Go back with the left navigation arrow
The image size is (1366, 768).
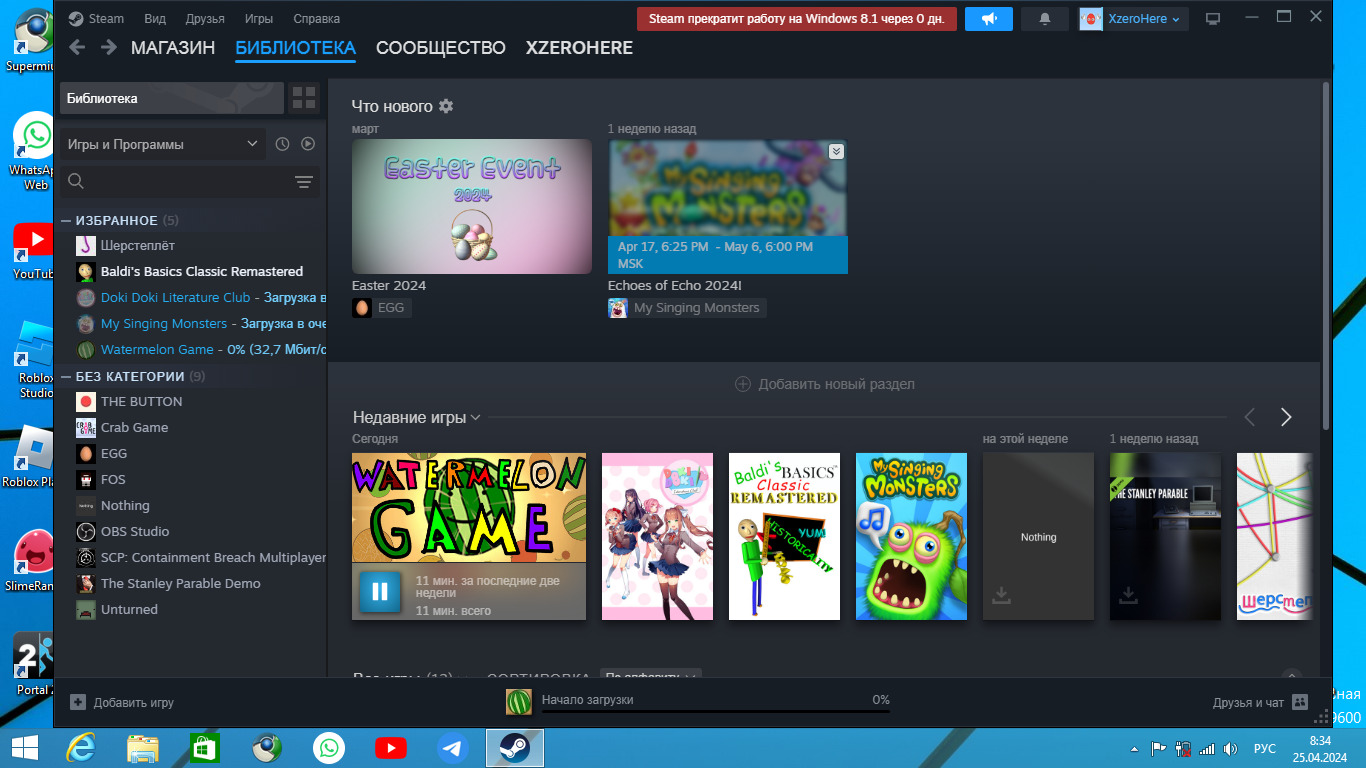(x=78, y=48)
